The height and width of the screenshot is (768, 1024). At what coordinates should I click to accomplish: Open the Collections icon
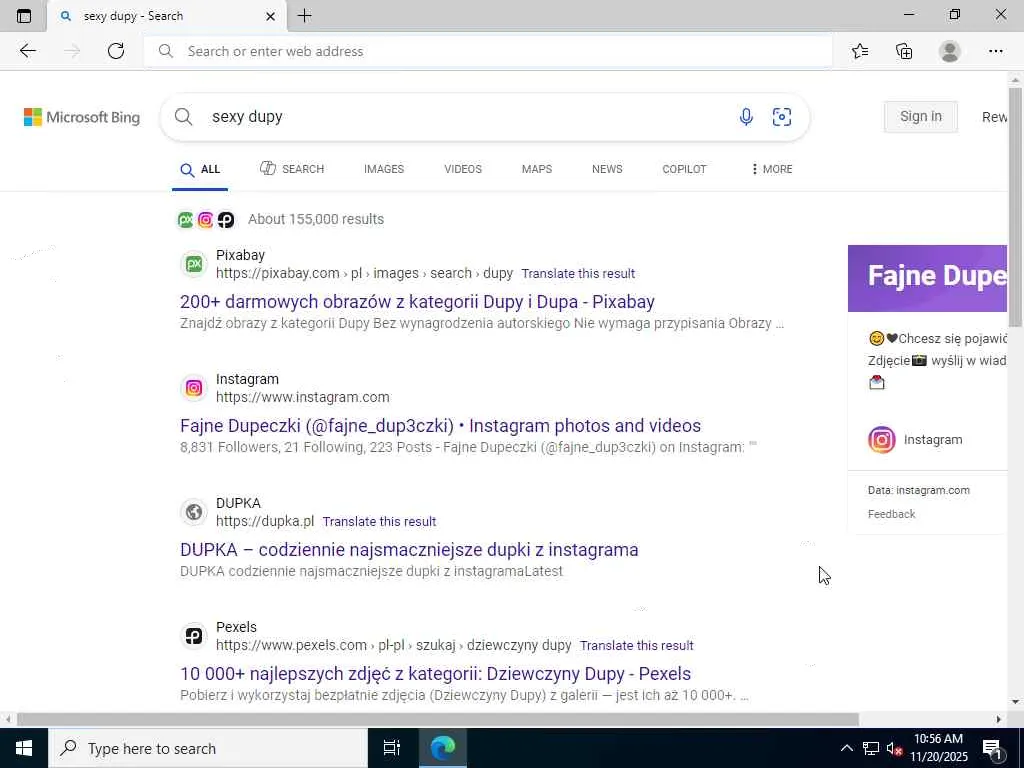pos(904,51)
